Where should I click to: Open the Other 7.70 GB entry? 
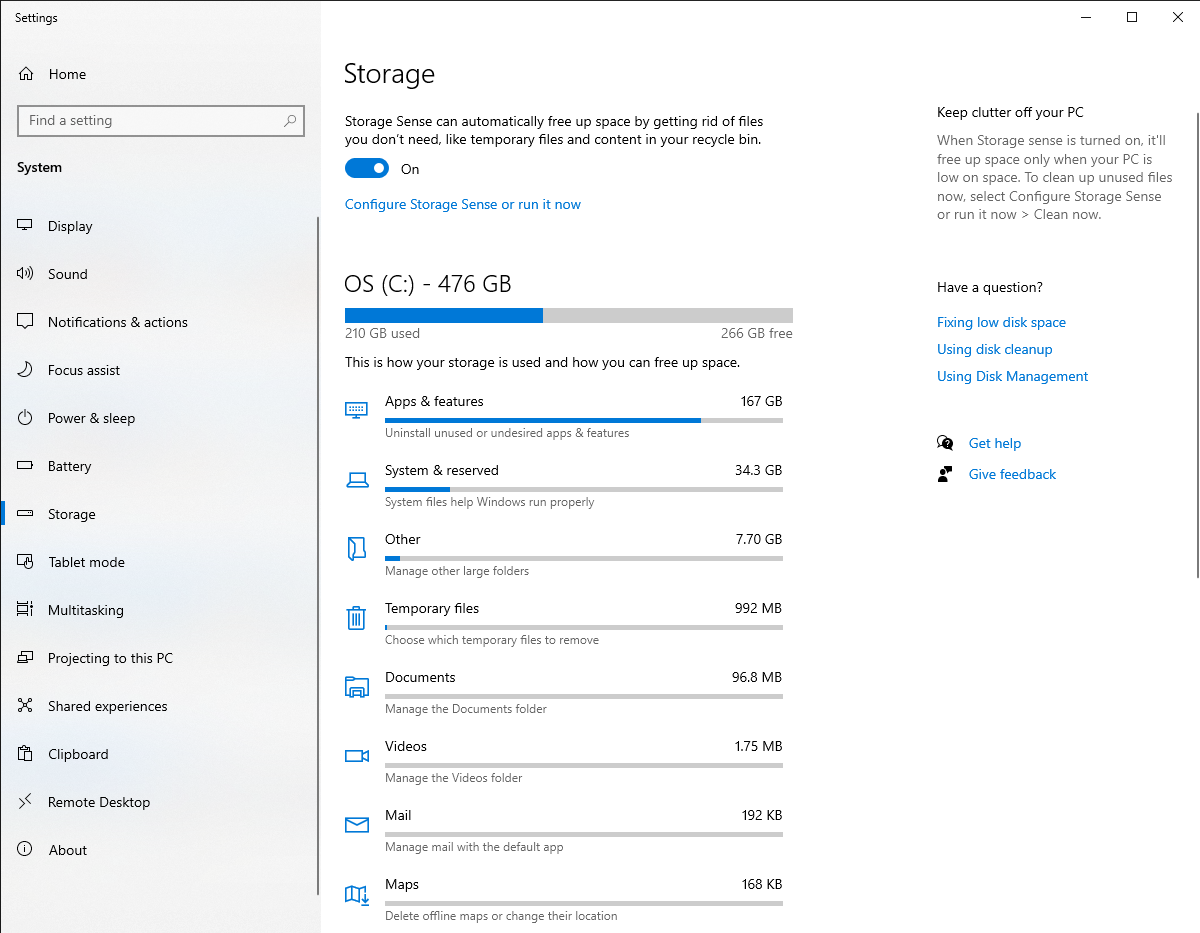pyautogui.click(x=564, y=555)
